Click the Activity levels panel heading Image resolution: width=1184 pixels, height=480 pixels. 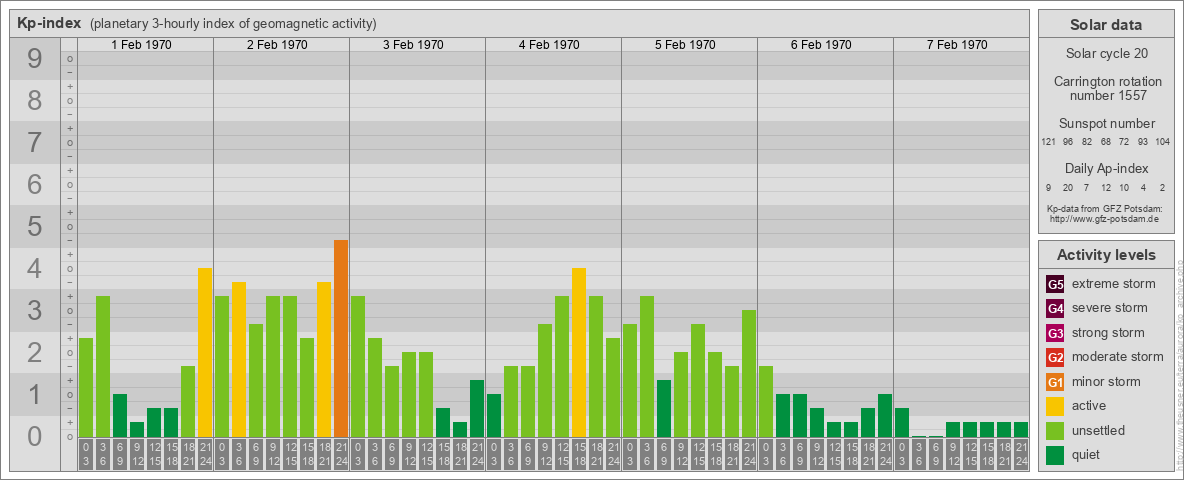point(1106,255)
